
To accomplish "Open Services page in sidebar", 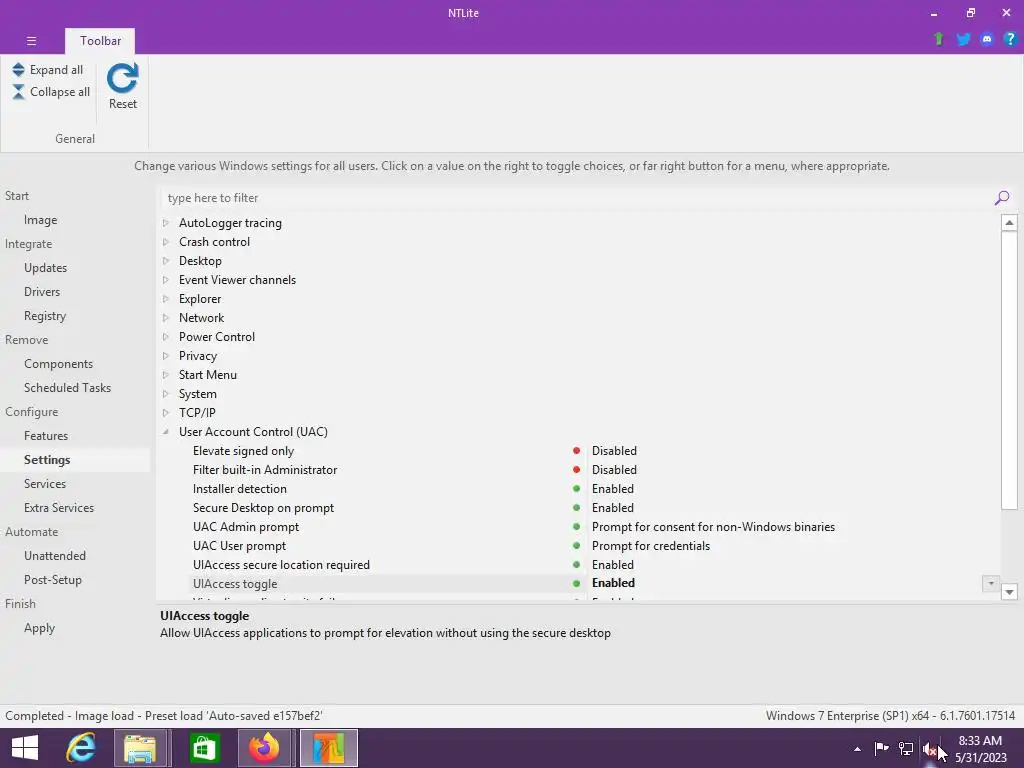I will [x=44, y=484].
